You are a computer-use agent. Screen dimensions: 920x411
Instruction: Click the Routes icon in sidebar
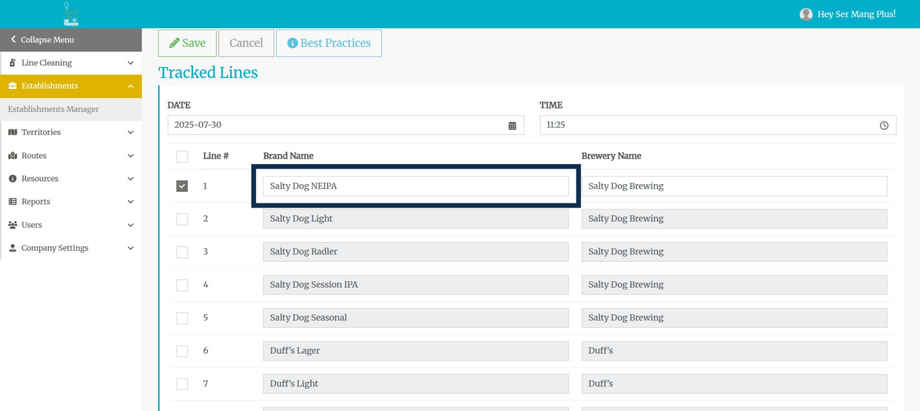click(12, 156)
